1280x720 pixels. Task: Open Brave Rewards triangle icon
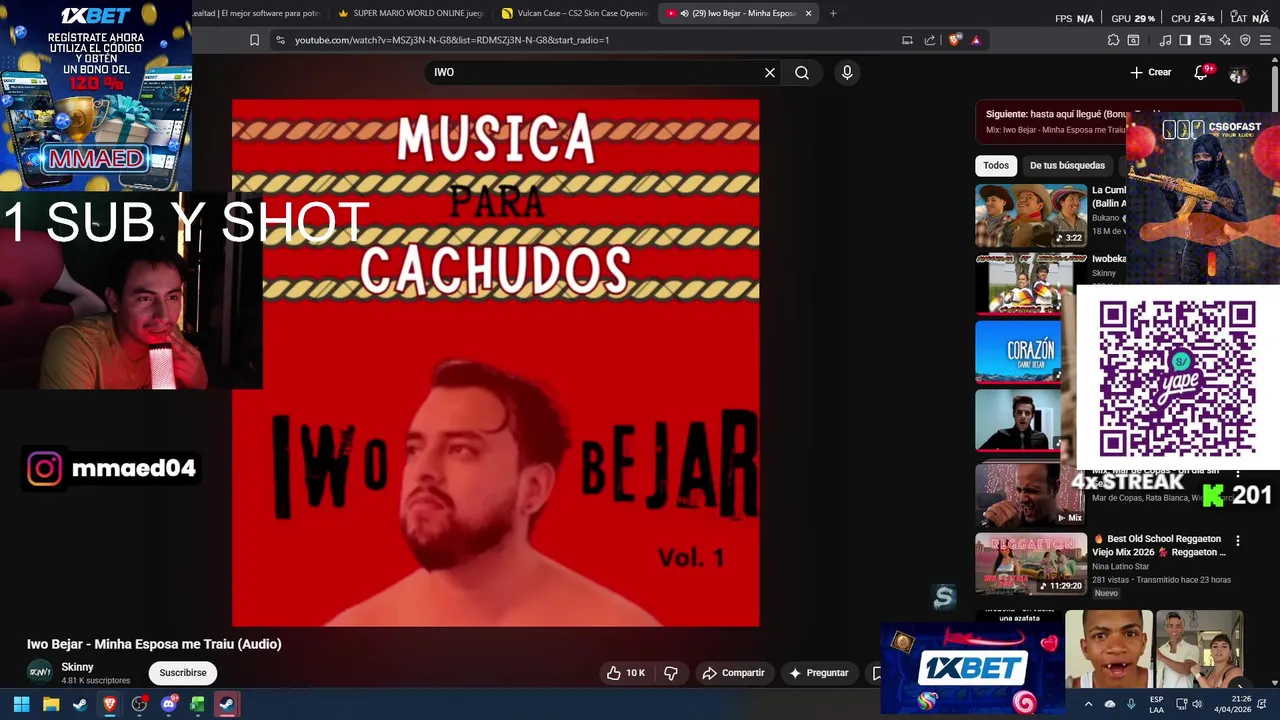click(x=976, y=40)
